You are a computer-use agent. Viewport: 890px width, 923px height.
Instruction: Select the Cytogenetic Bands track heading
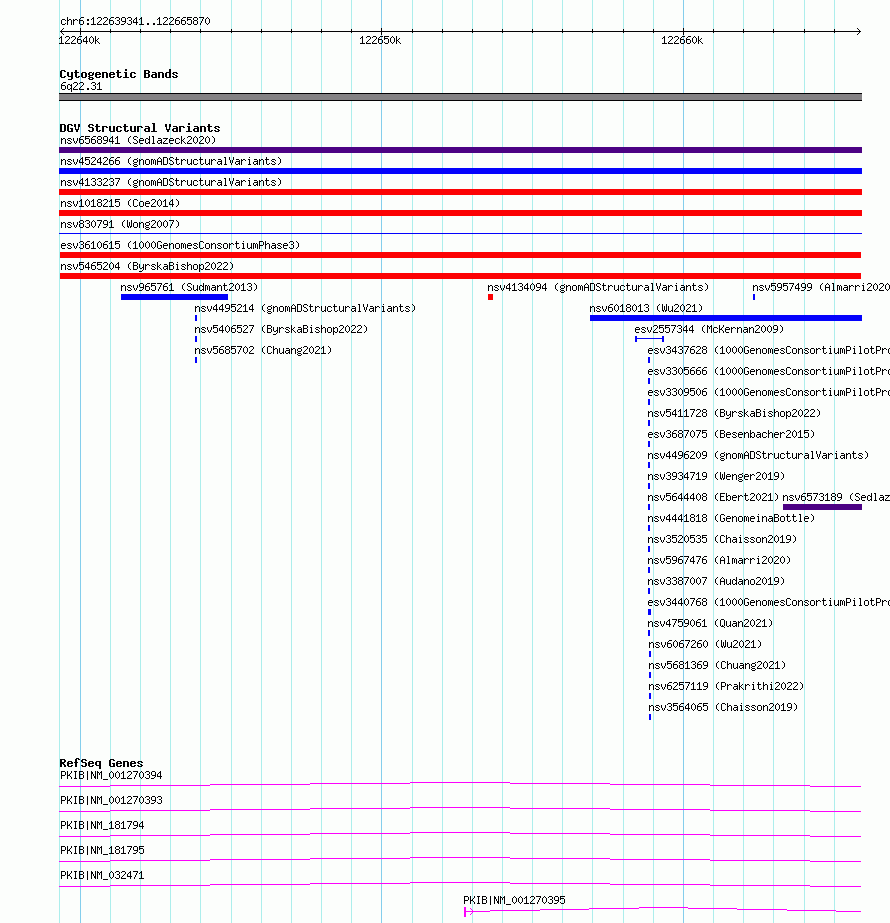point(119,74)
